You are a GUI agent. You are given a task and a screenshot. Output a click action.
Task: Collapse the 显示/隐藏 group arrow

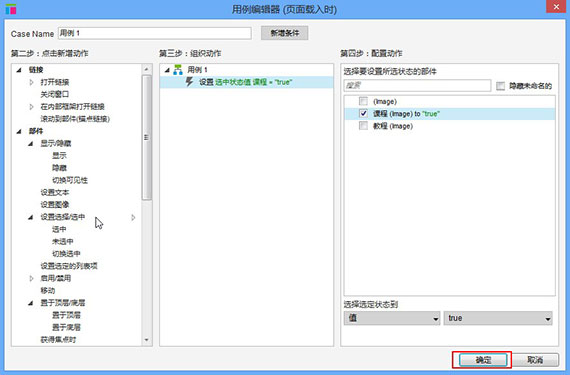(x=31, y=144)
